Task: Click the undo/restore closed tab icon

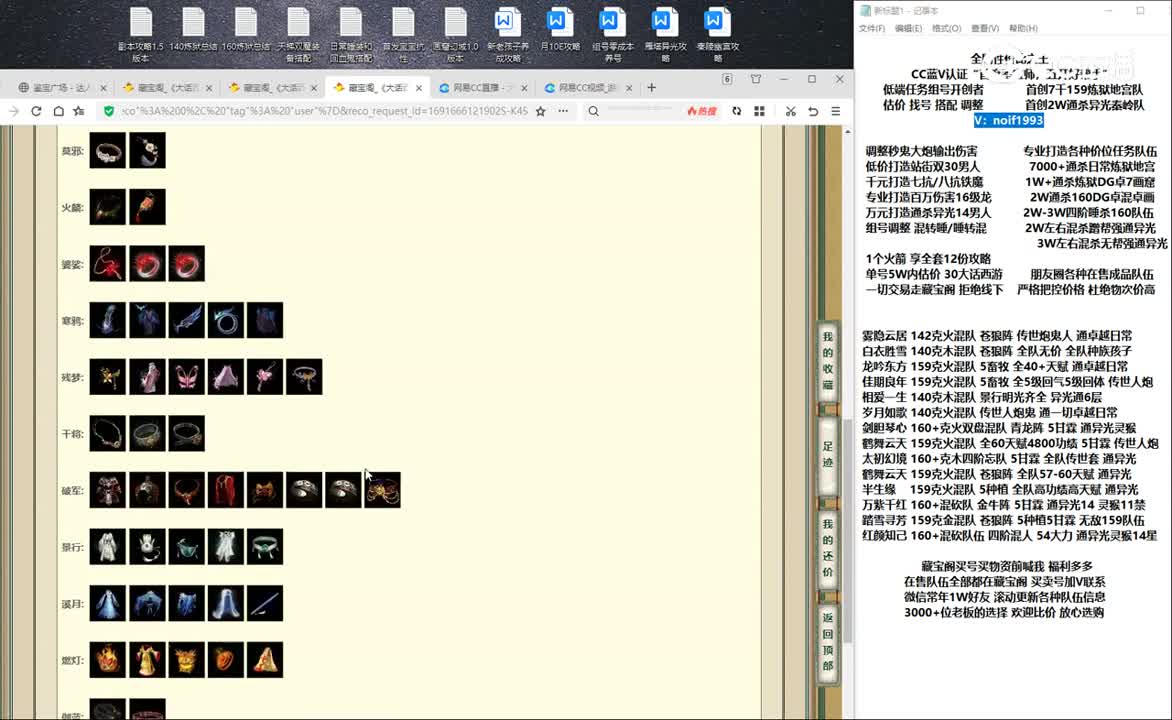Action: pyautogui.click(x=813, y=111)
